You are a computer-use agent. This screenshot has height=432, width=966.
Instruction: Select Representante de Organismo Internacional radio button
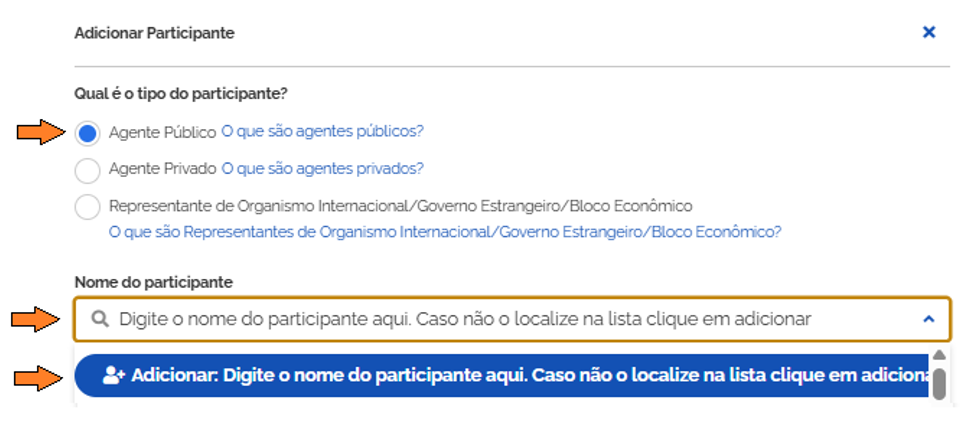pos(88,207)
